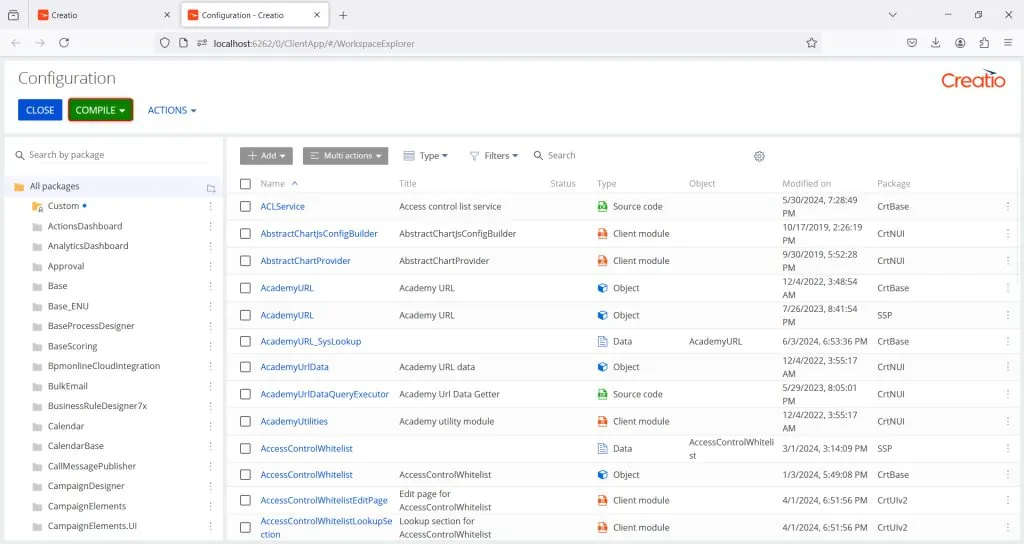Sort by the Name column header
Viewport: 1024px width, 544px height.
(272, 184)
